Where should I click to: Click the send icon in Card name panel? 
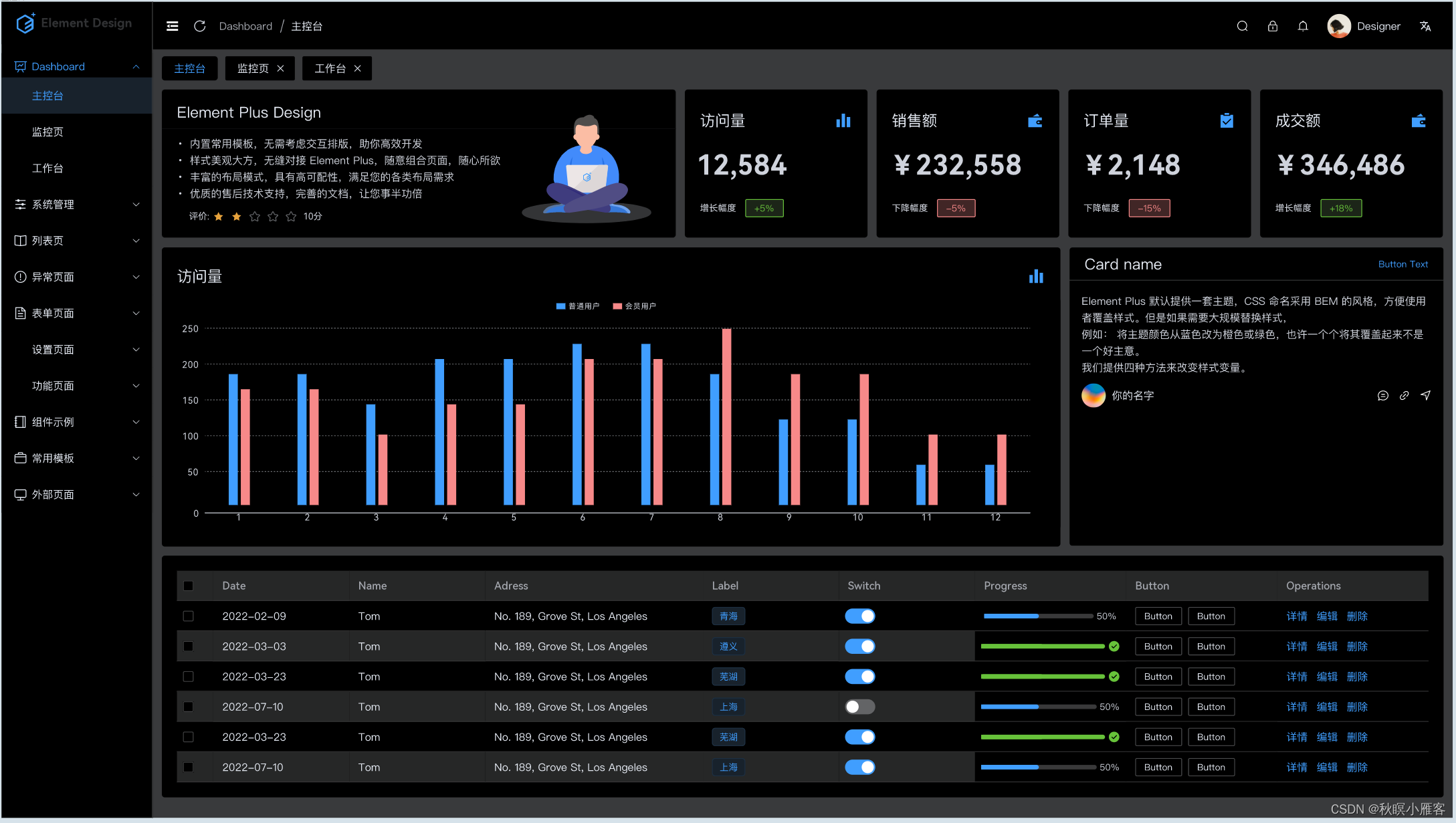[1425, 395]
